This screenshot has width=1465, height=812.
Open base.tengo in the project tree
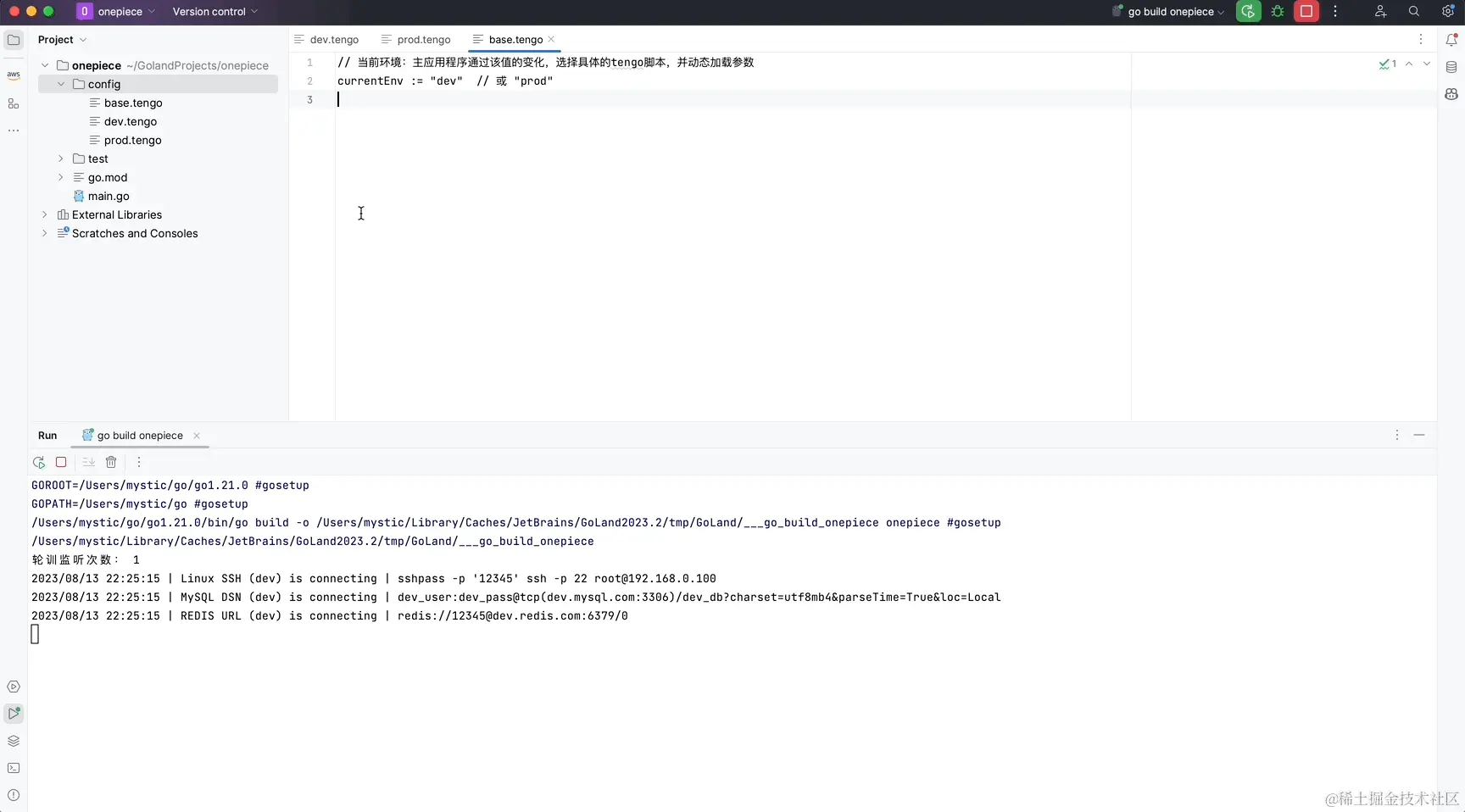(133, 103)
